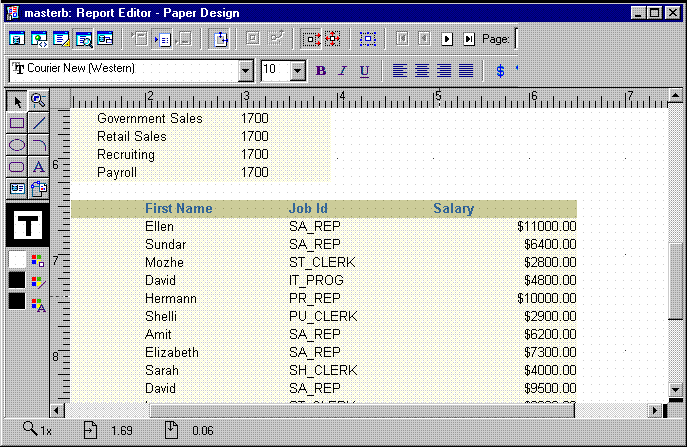Viewport: 687px width, 447px height.
Task: Click the First Name column header
Action: click(x=179, y=208)
